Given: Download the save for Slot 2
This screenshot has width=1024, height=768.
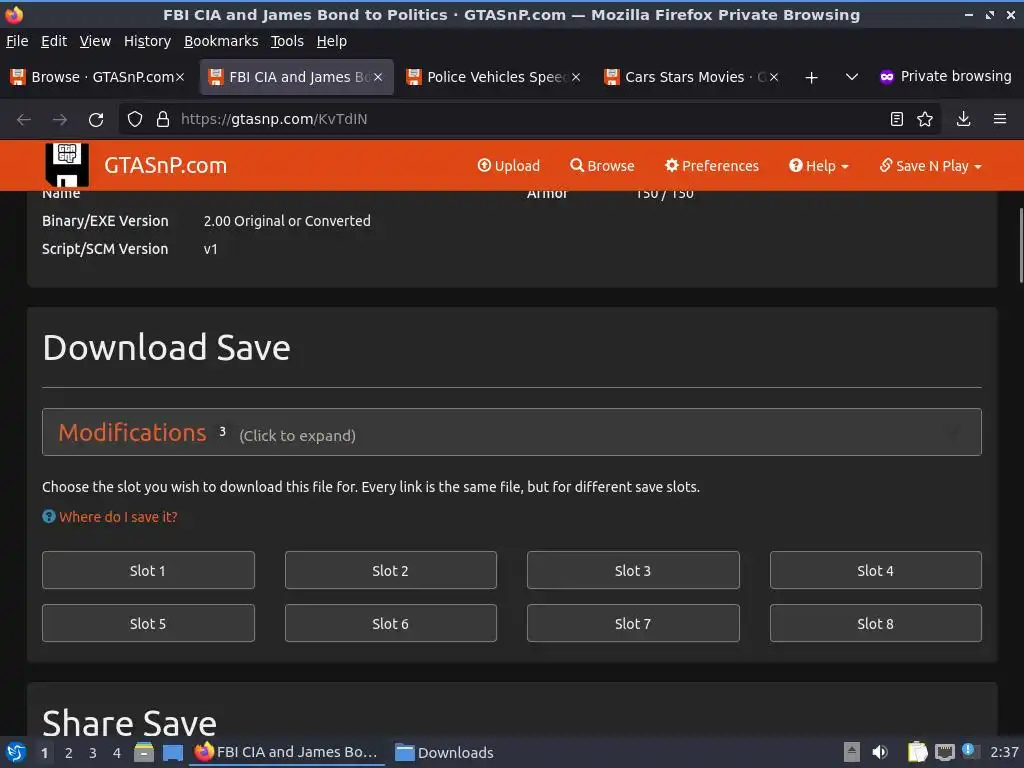Looking at the screenshot, I should [x=391, y=570].
